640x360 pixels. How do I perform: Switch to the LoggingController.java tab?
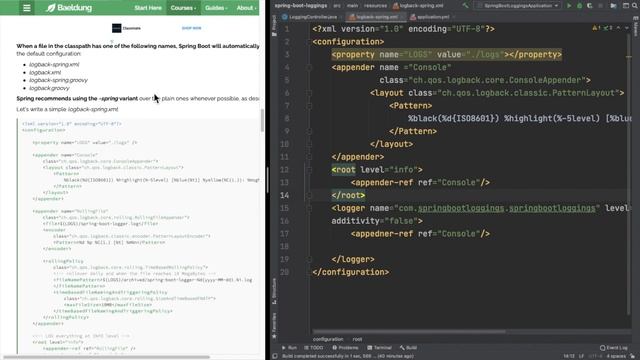pyautogui.click(x=309, y=17)
